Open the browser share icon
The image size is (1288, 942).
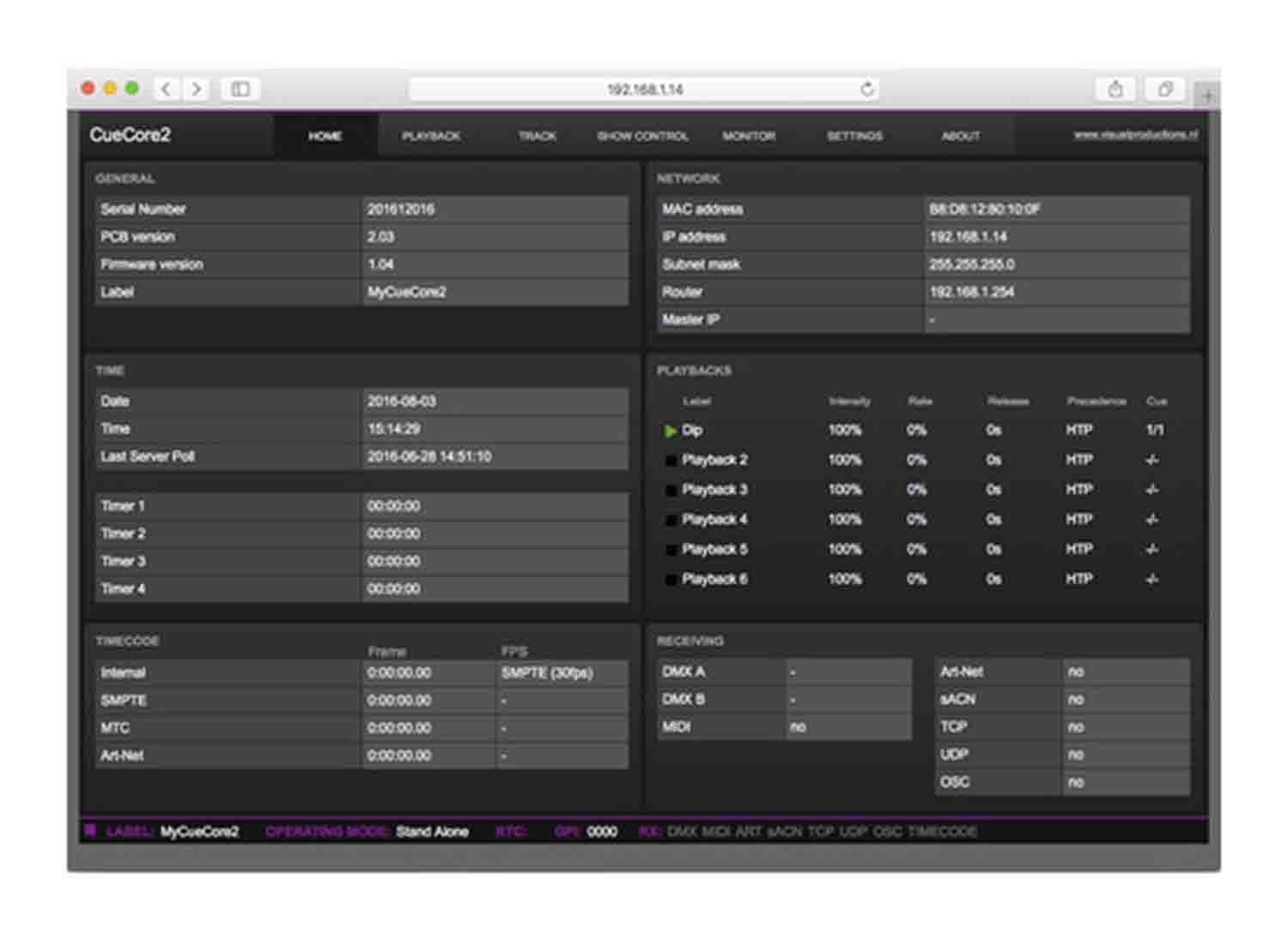point(1115,88)
